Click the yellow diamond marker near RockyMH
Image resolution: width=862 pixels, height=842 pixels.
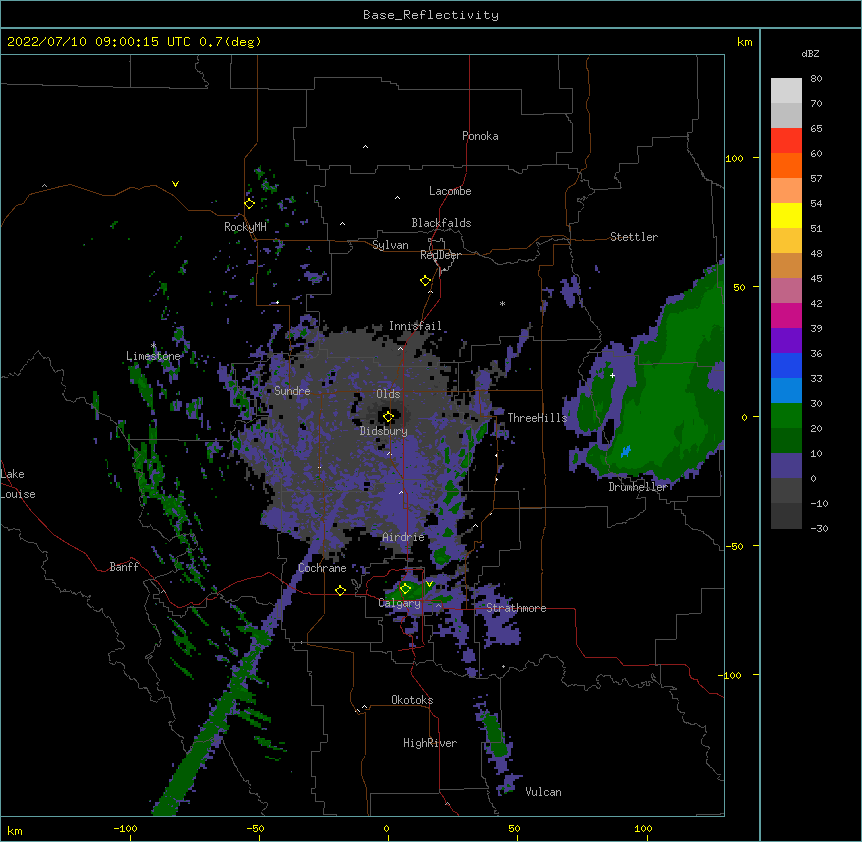tap(249, 203)
